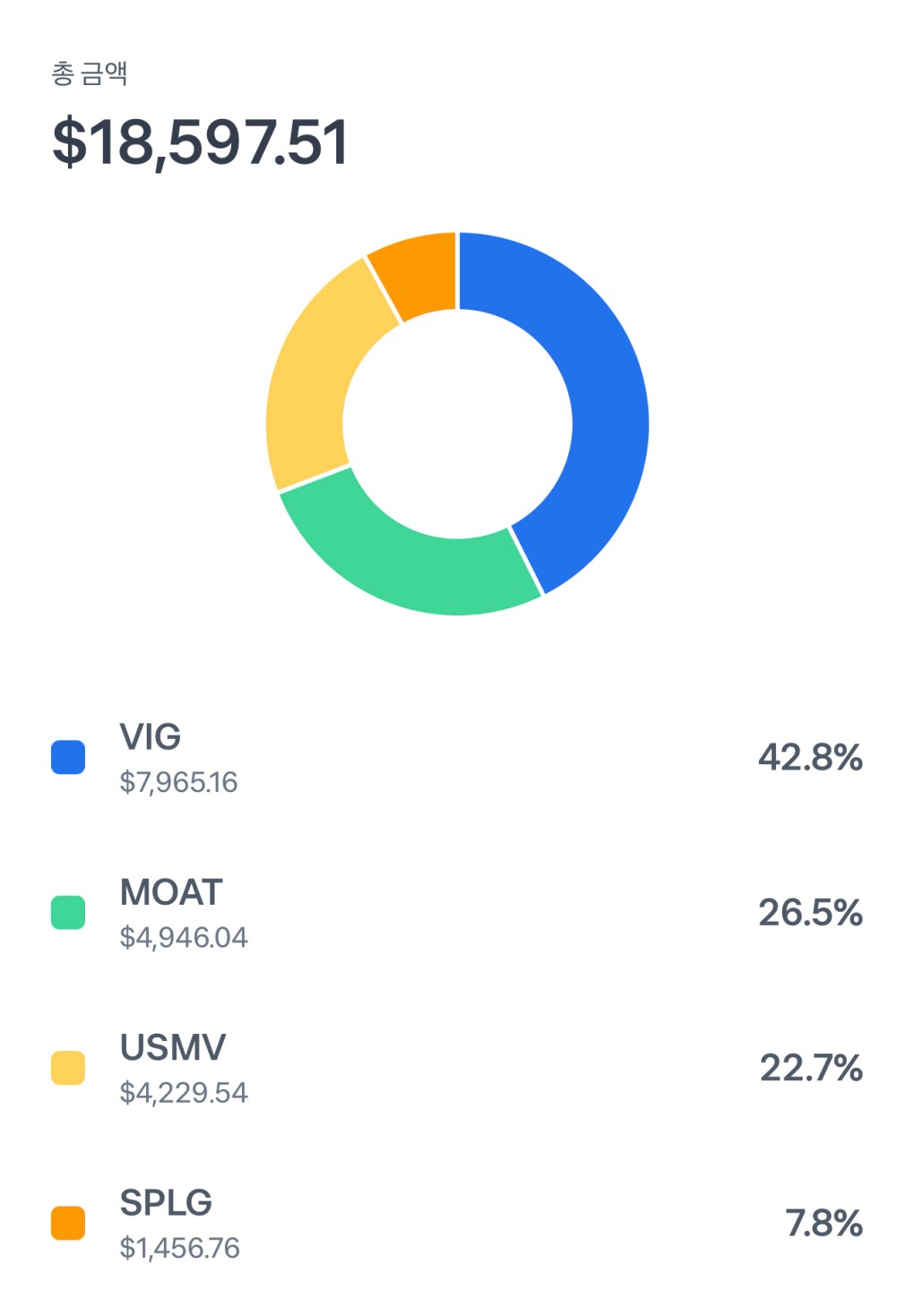The width and height of the screenshot is (915, 1316).
Task: Click the total amount $18,597.51
Action: click(200, 142)
